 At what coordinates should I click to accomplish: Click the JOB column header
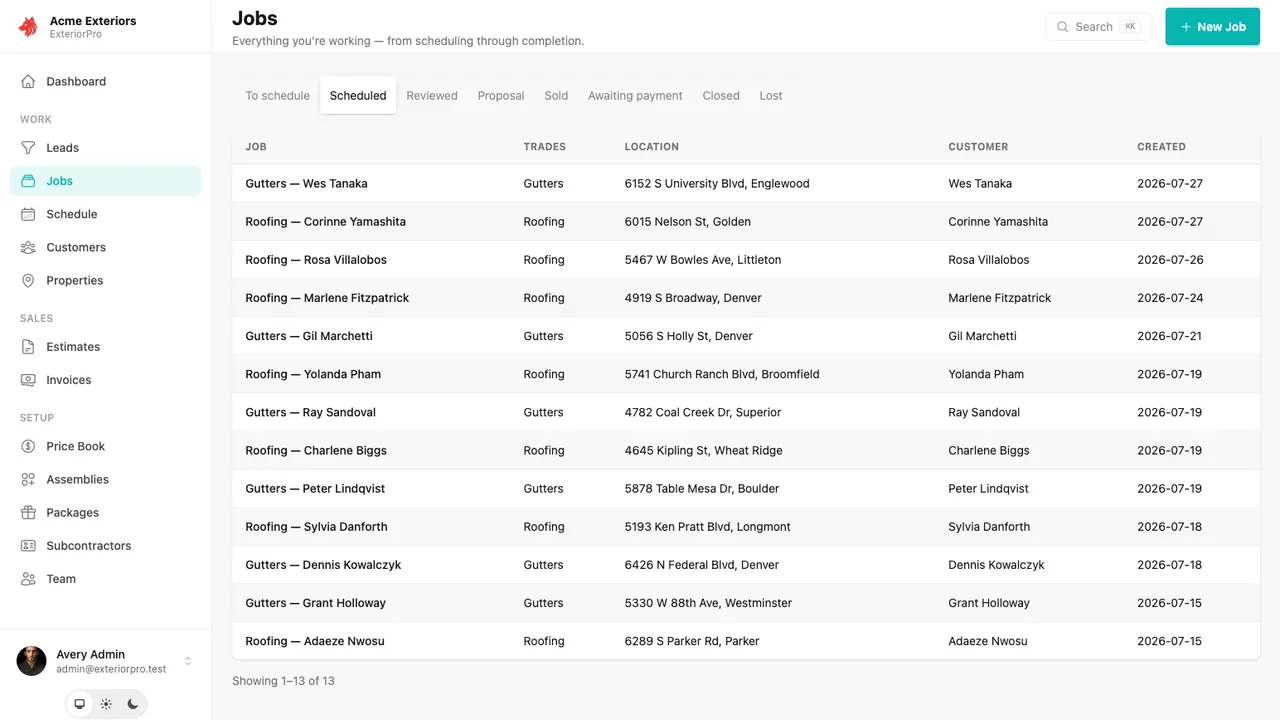coord(256,147)
